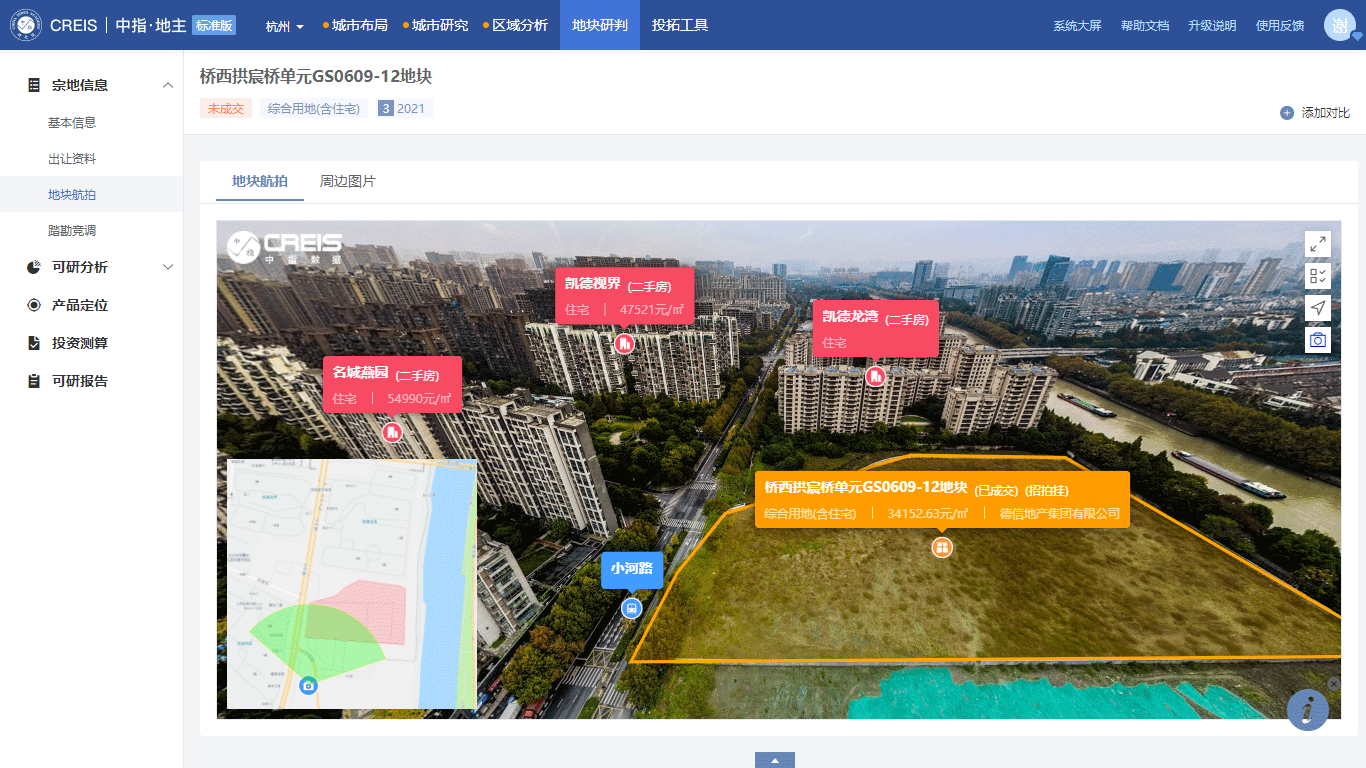Click 添加对比 button
The width and height of the screenshot is (1366, 768).
1315,113
